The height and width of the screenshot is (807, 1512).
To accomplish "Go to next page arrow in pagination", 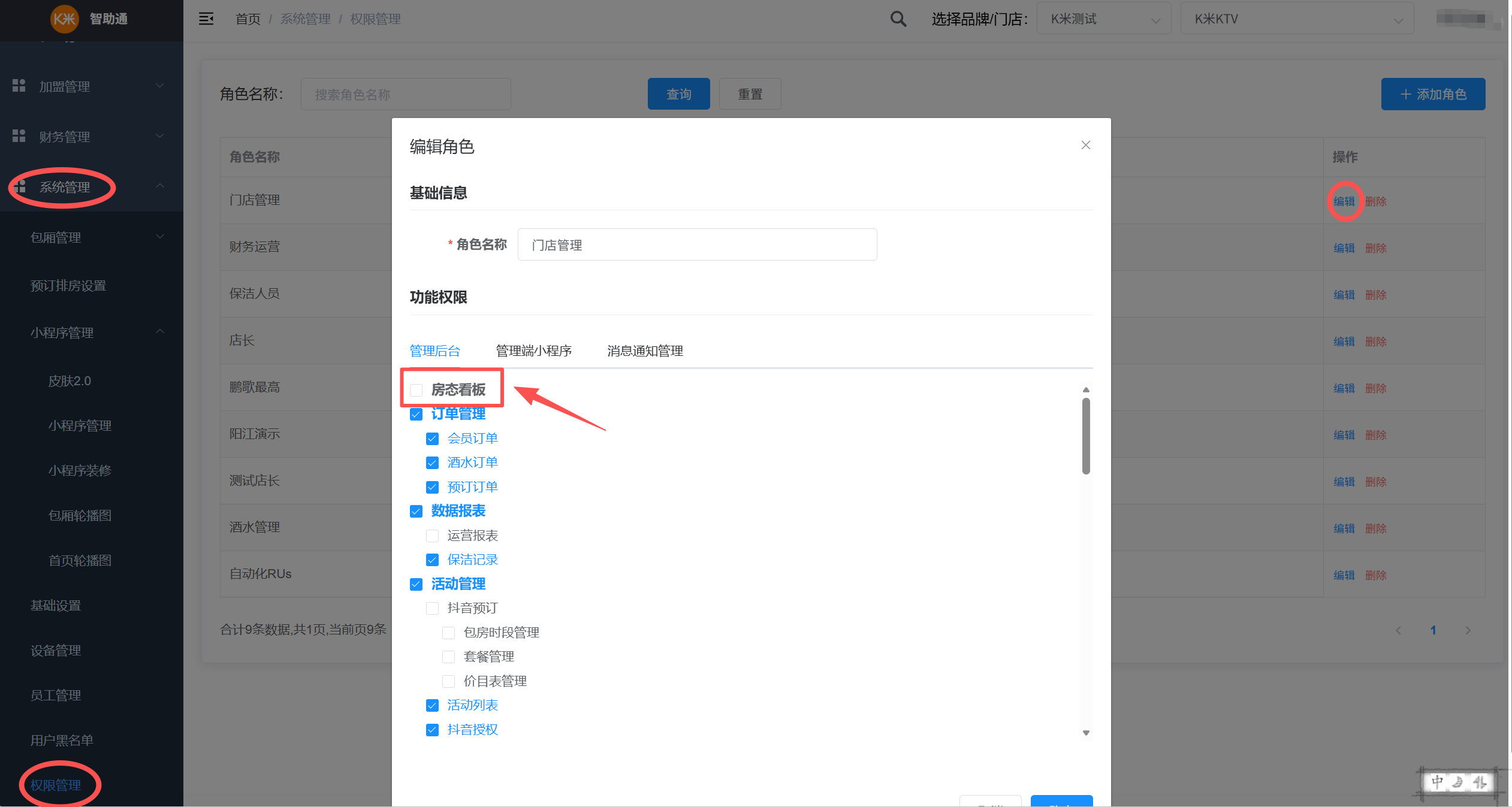I will (1468, 630).
